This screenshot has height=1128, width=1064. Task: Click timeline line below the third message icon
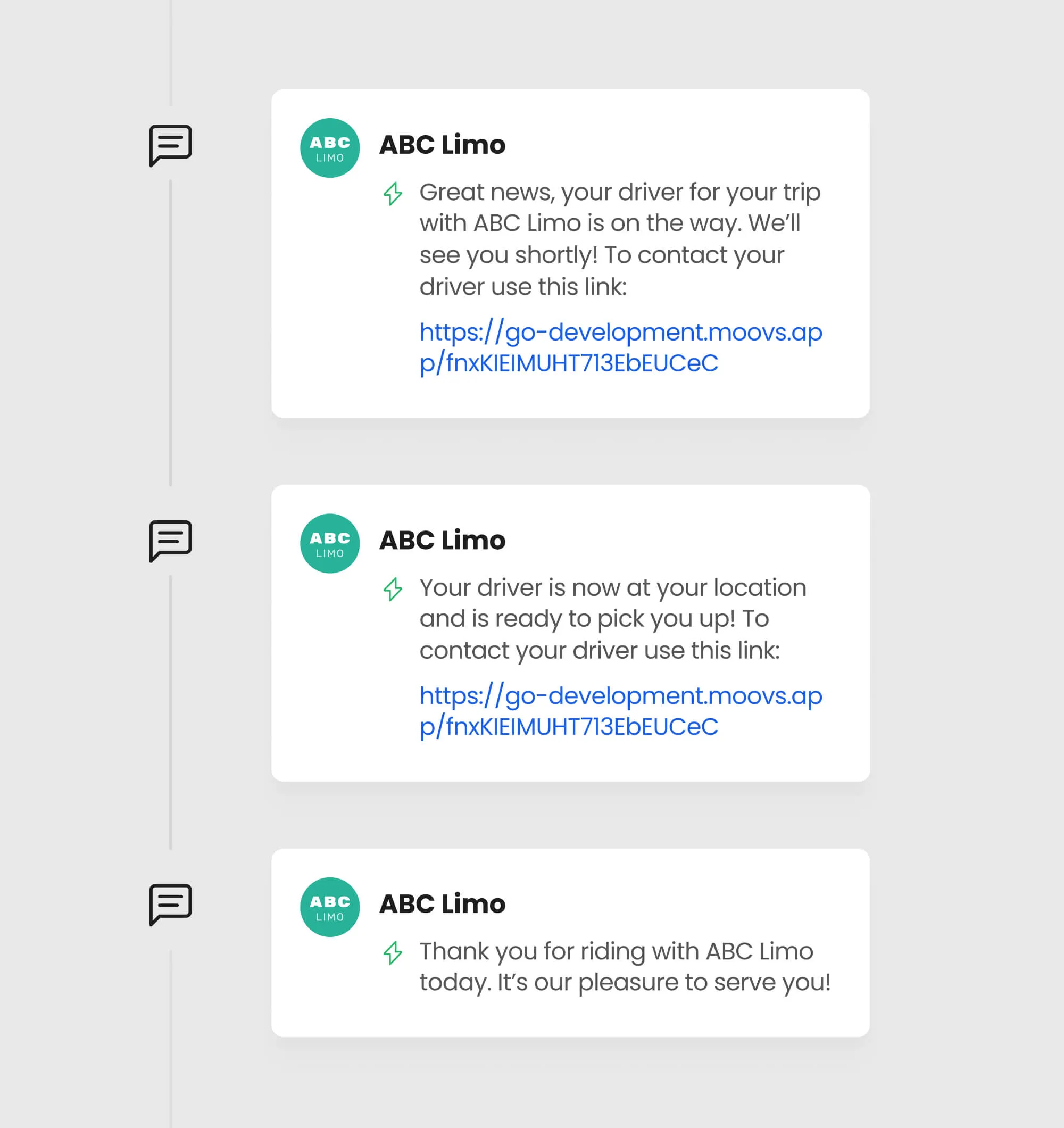coord(170,1039)
